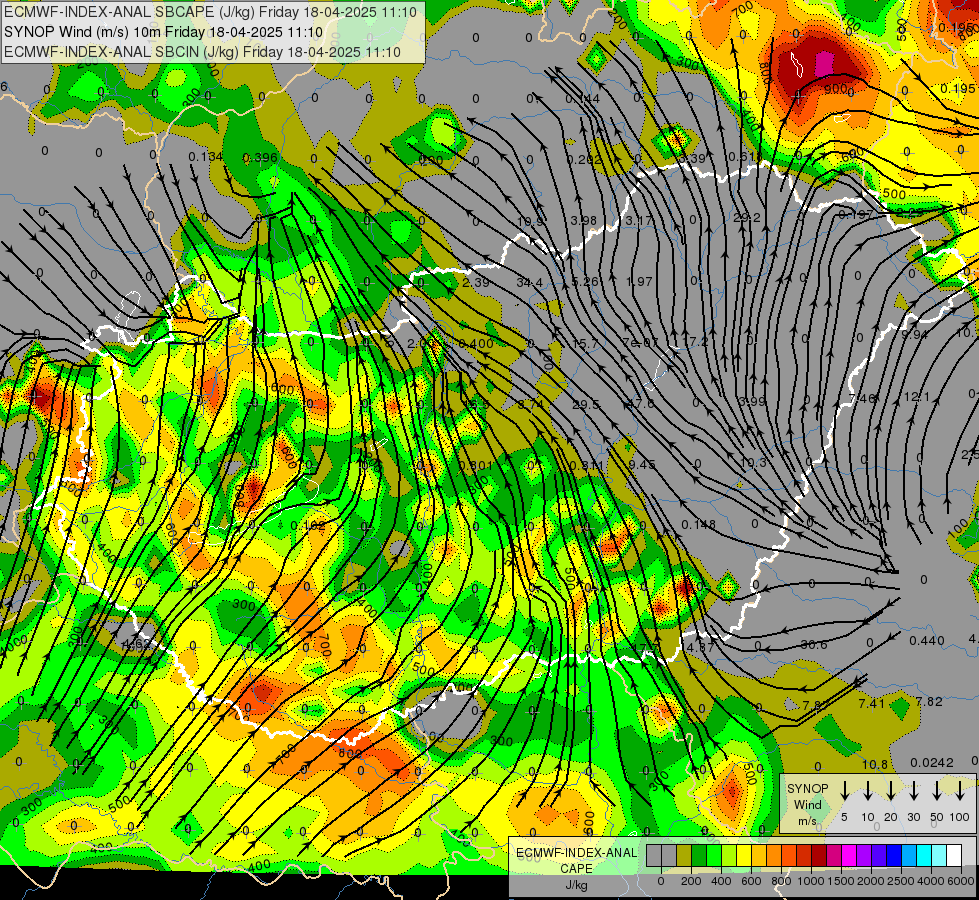Select the gray swatch adjacent to olive swatch
The image size is (979, 900).
point(669,855)
